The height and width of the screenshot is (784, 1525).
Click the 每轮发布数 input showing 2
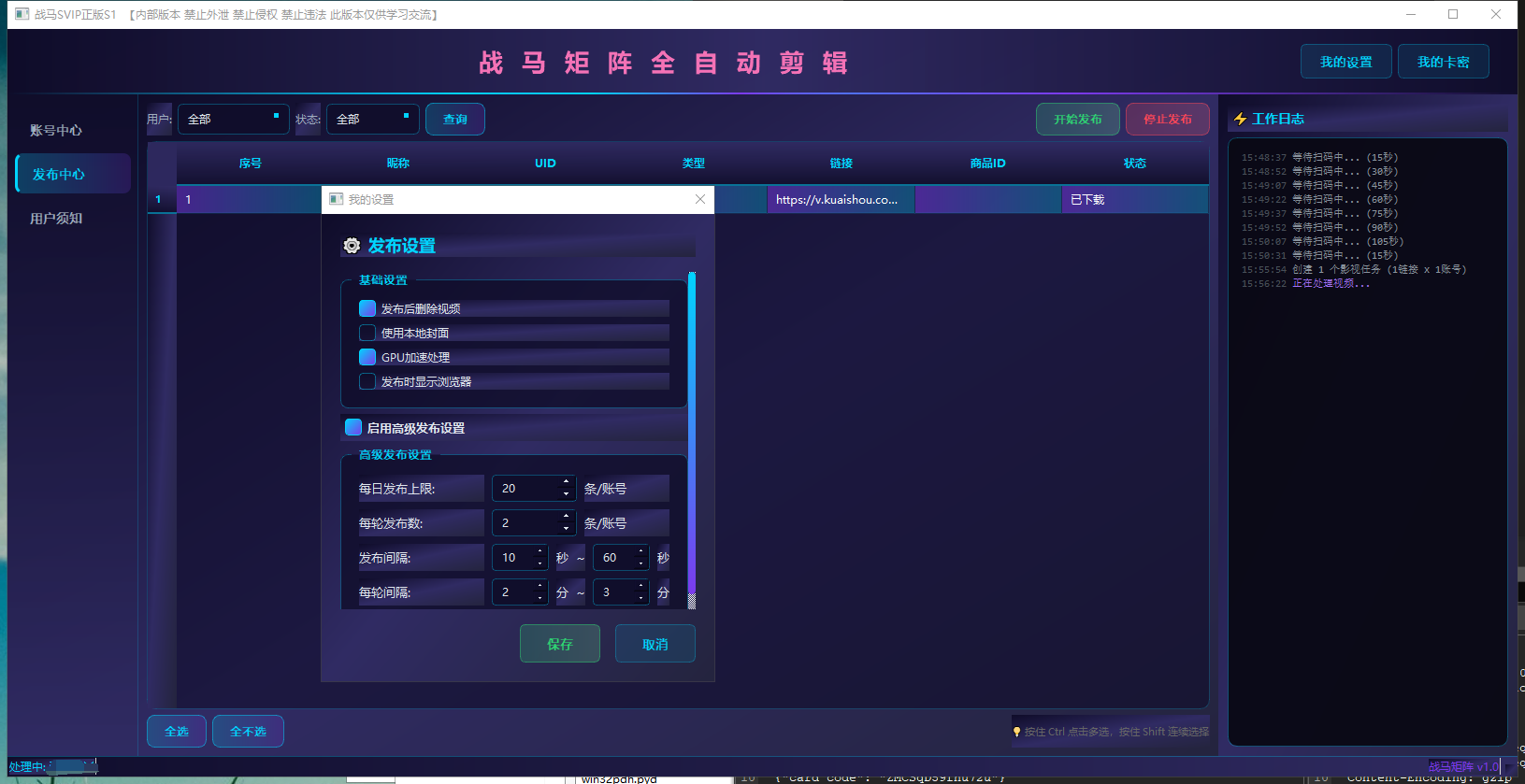click(533, 523)
